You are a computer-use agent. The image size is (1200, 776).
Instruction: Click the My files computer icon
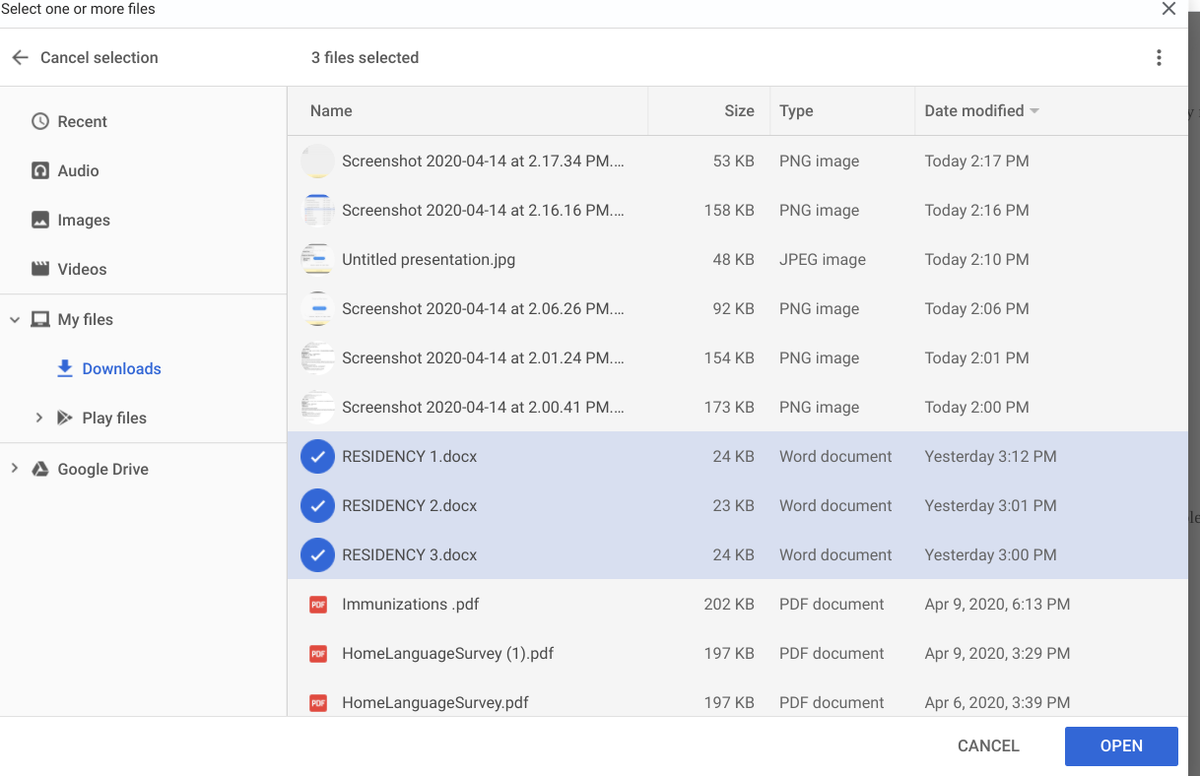[40, 319]
